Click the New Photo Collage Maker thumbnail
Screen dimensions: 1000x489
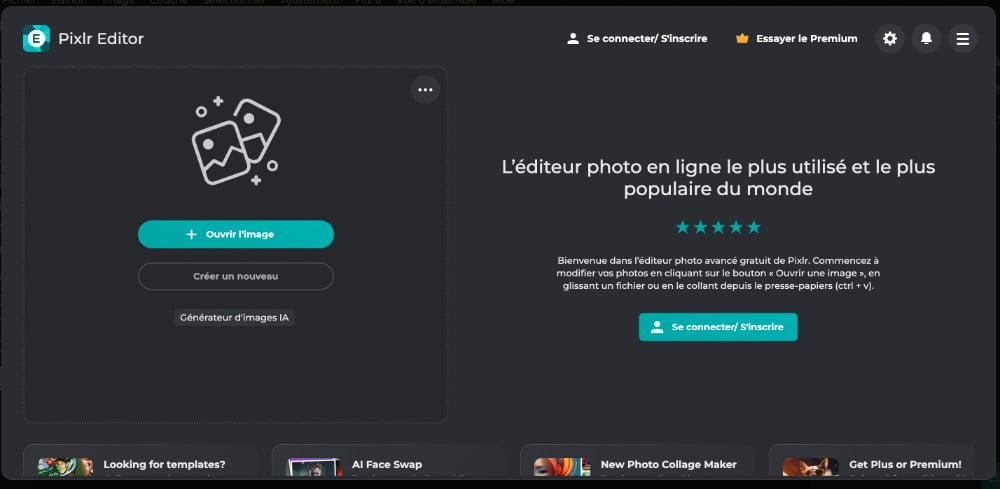coord(562,467)
